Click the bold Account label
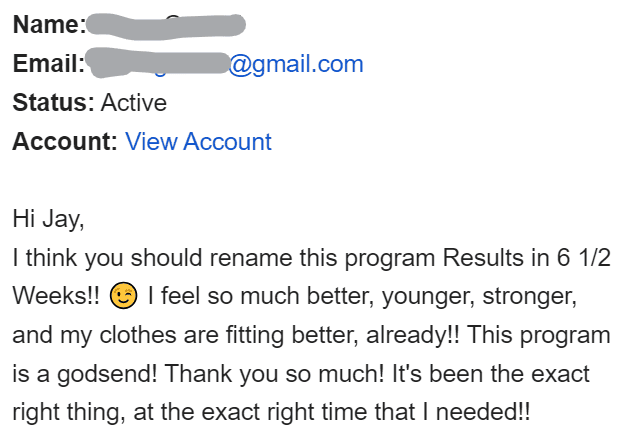Viewport: 623px width, 437px height. coord(65,142)
